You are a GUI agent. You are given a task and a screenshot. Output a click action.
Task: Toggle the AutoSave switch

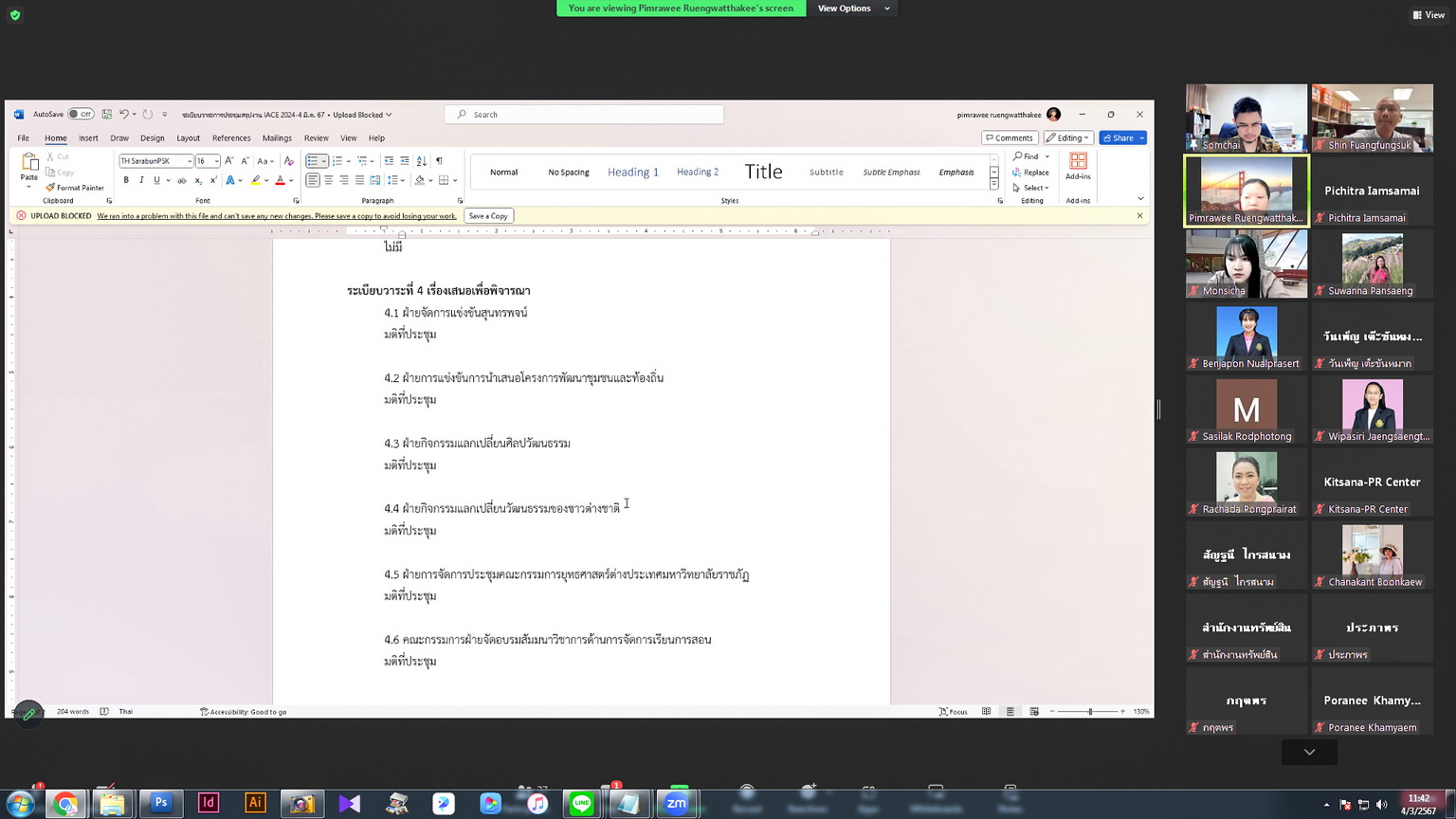[81, 115]
